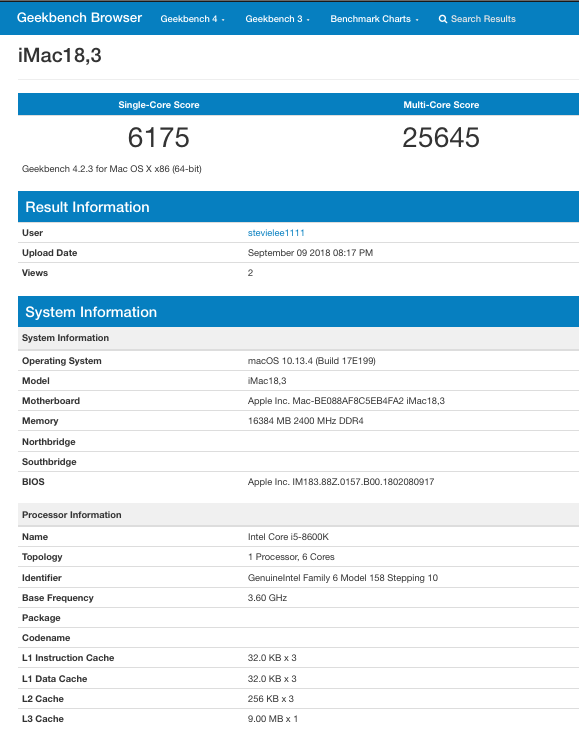This screenshot has width=579, height=738.
Task: Click the Result Information section header
Action: [x=298, y=207]
